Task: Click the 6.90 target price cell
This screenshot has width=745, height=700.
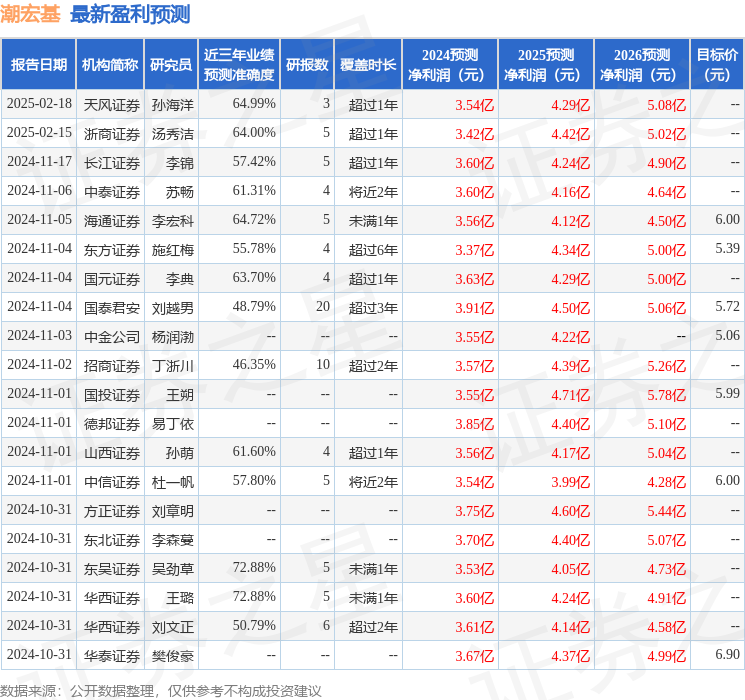Action: click(x=727, y=654)
